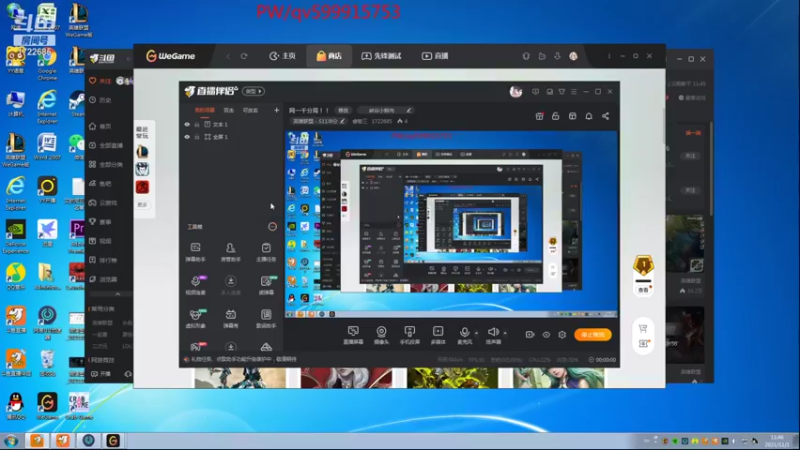Screen dimensions: 800x450
Task: Click the padlock icon beside the bell
Action: pos(556,116)
